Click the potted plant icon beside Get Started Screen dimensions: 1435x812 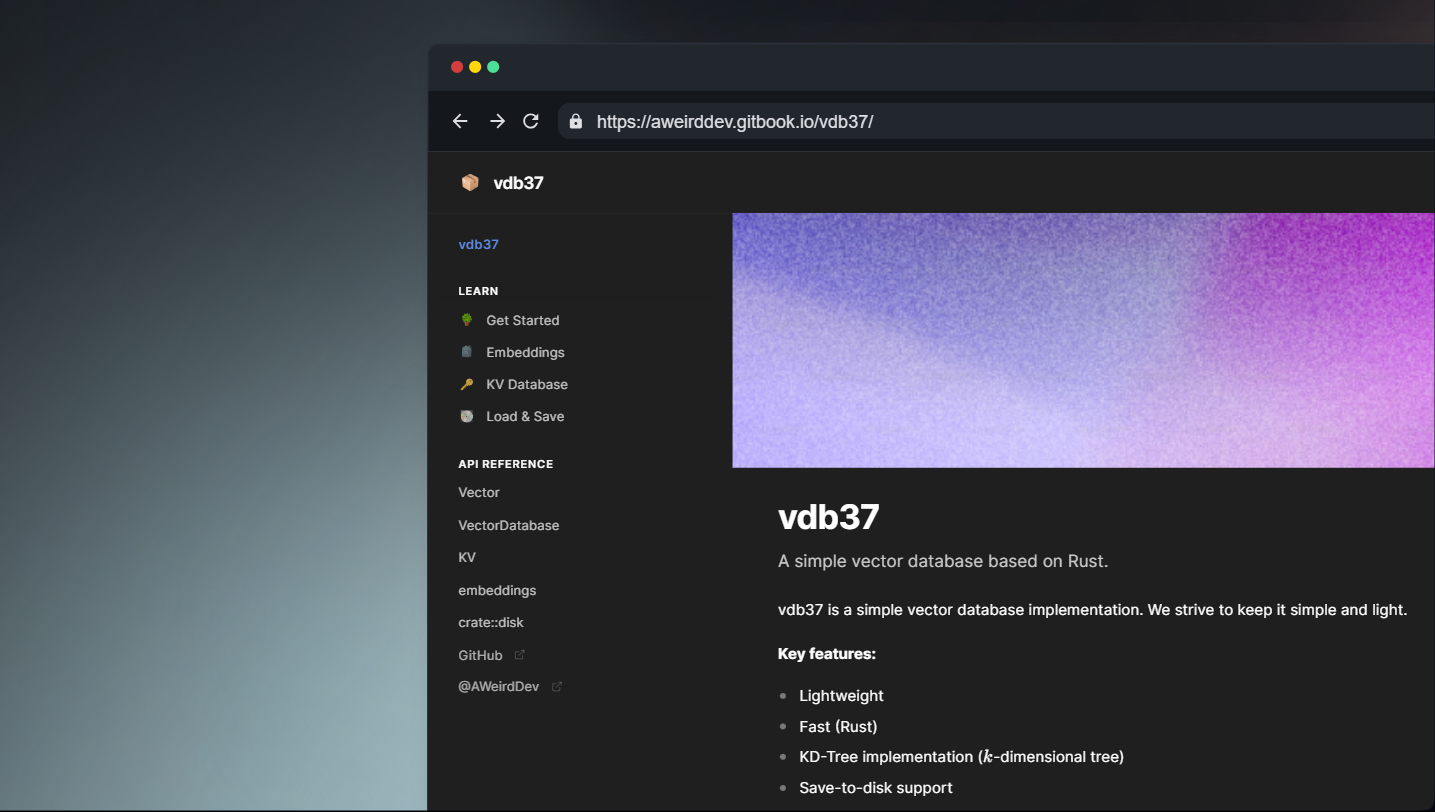[467, 320]
